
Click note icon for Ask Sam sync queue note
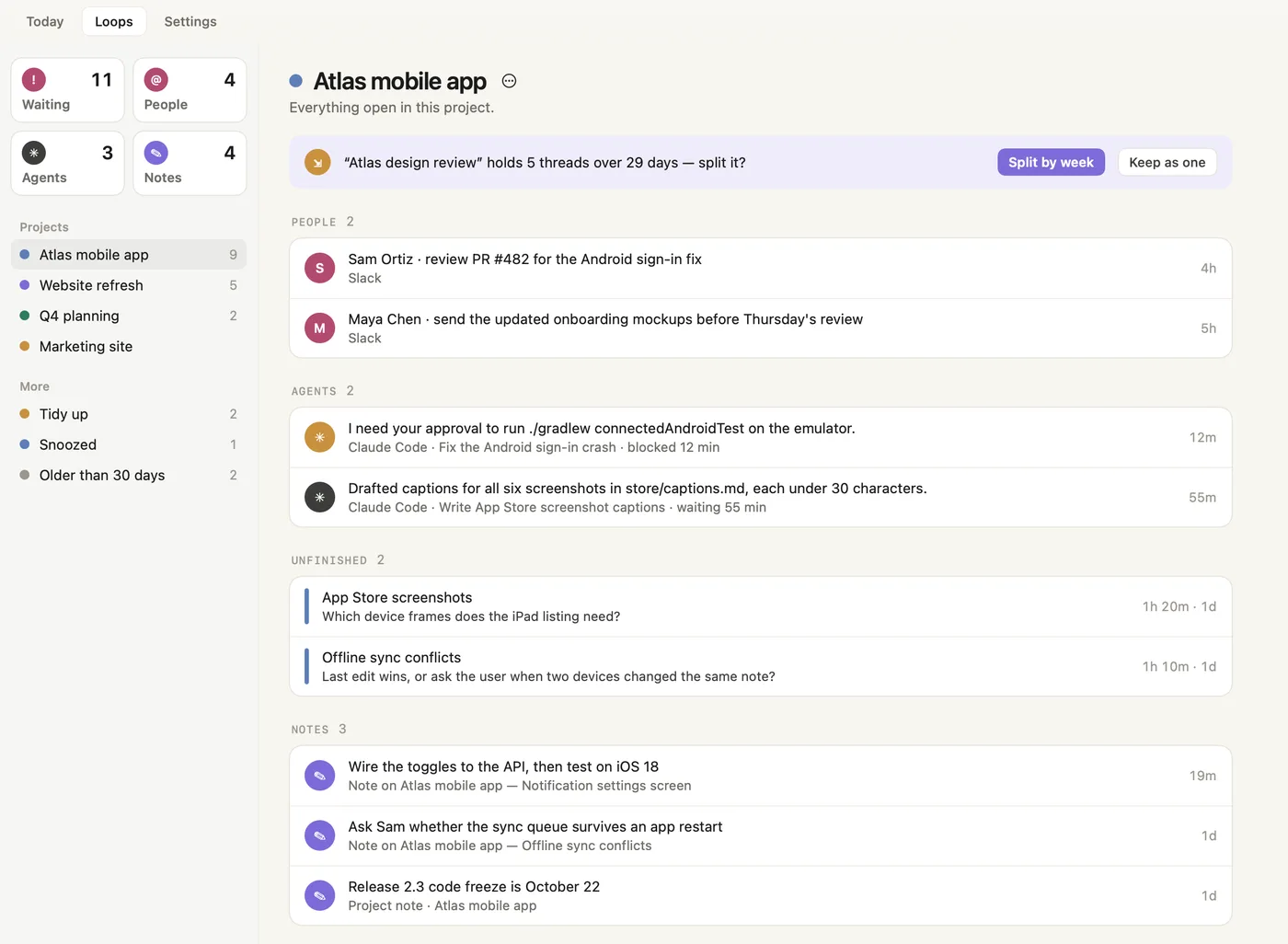coord(319,835)
